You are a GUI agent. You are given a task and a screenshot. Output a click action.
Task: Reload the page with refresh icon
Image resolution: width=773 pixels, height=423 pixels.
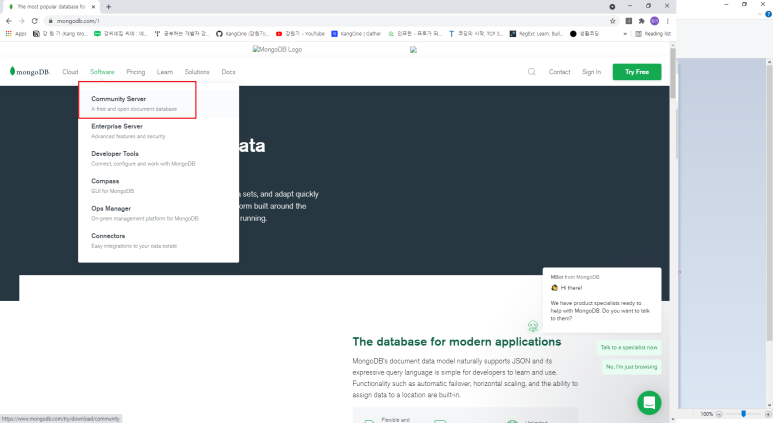(x=35, y=21)
